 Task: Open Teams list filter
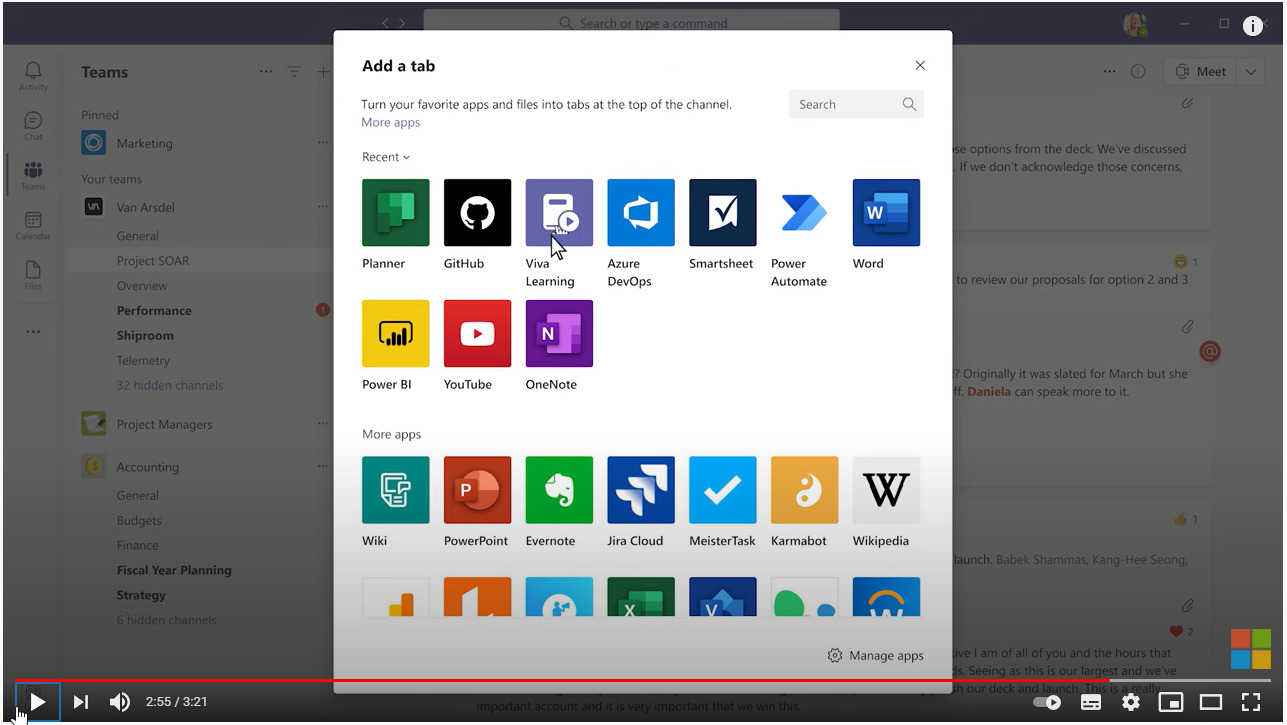294,71
